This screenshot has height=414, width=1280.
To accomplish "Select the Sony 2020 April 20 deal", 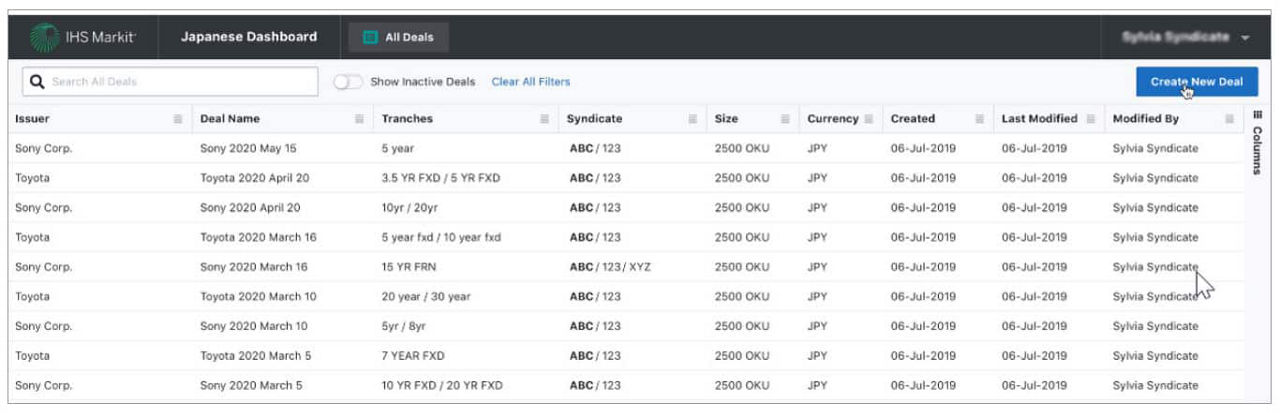I will point(250,208).
